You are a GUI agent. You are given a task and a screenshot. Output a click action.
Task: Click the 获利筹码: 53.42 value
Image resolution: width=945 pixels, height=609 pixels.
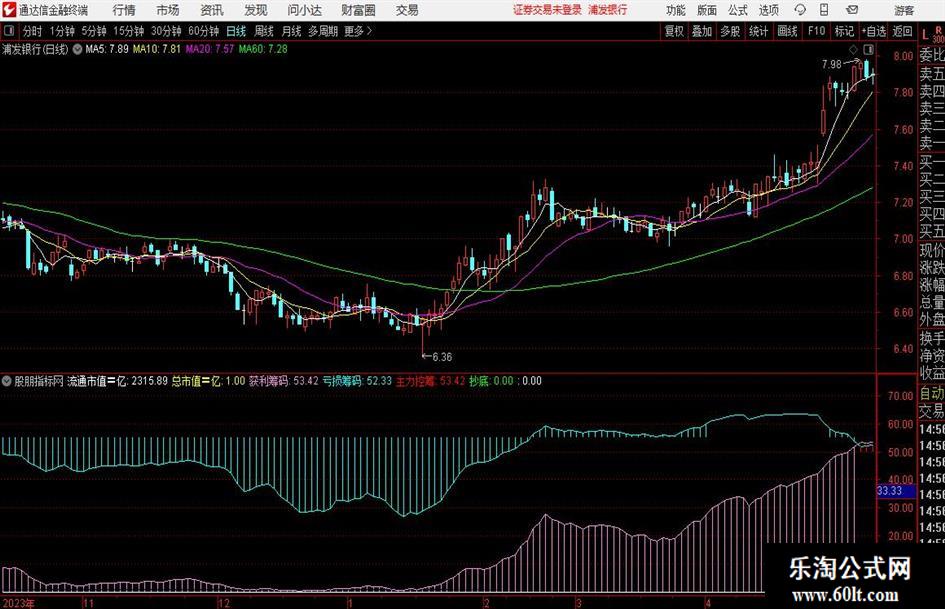click(283, 381)
